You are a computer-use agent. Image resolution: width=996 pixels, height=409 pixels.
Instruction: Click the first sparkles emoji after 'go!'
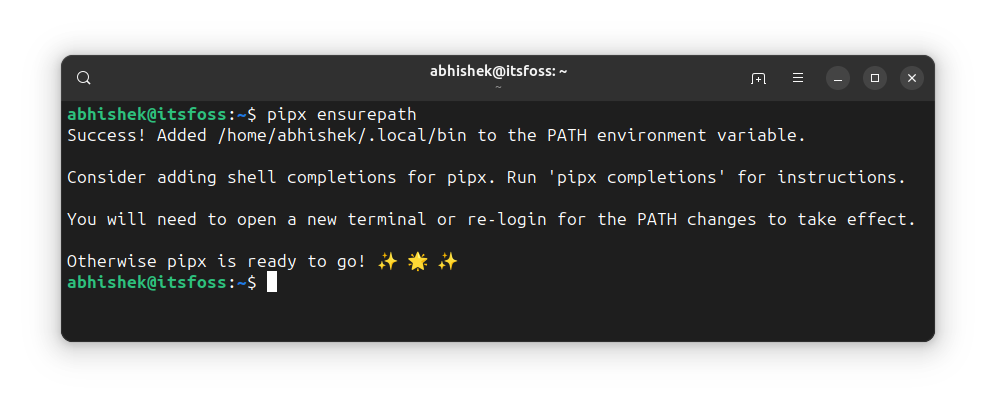point(387,262)
